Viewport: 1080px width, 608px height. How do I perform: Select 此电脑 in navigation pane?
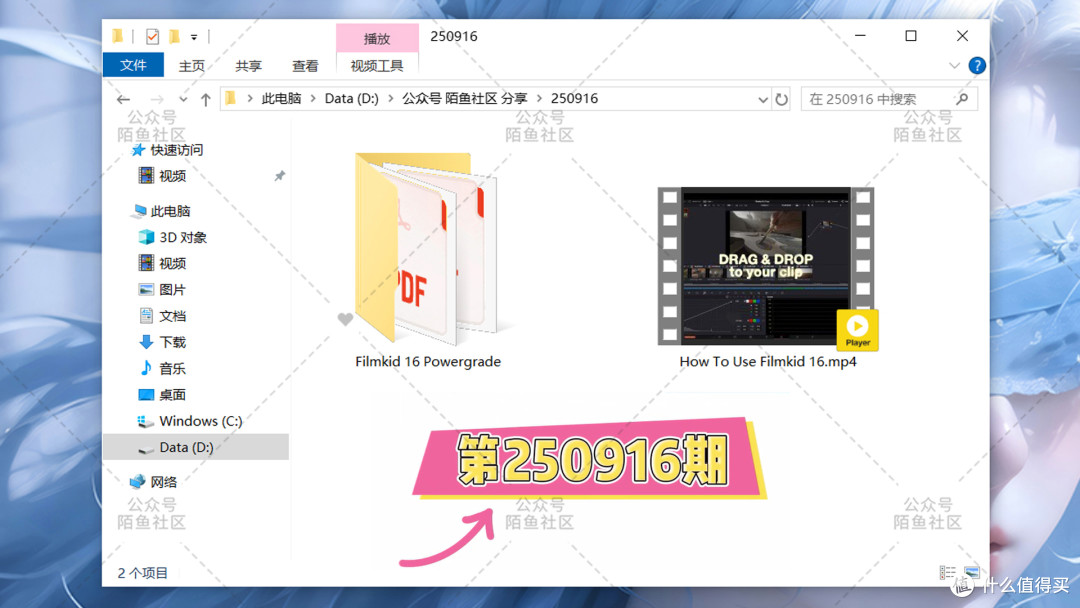170,211
